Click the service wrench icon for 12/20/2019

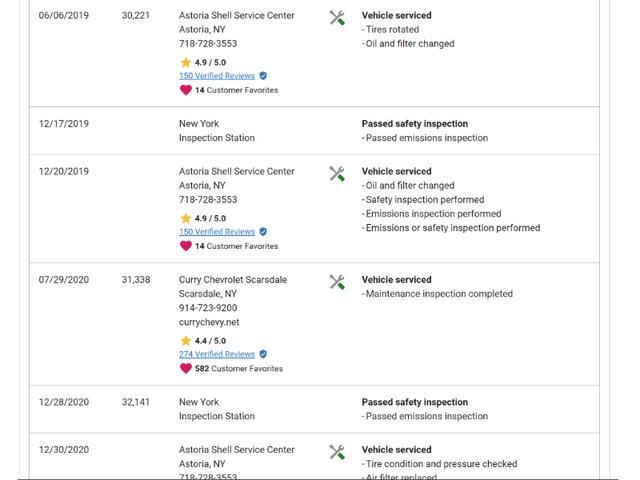[x=337, y=173]
